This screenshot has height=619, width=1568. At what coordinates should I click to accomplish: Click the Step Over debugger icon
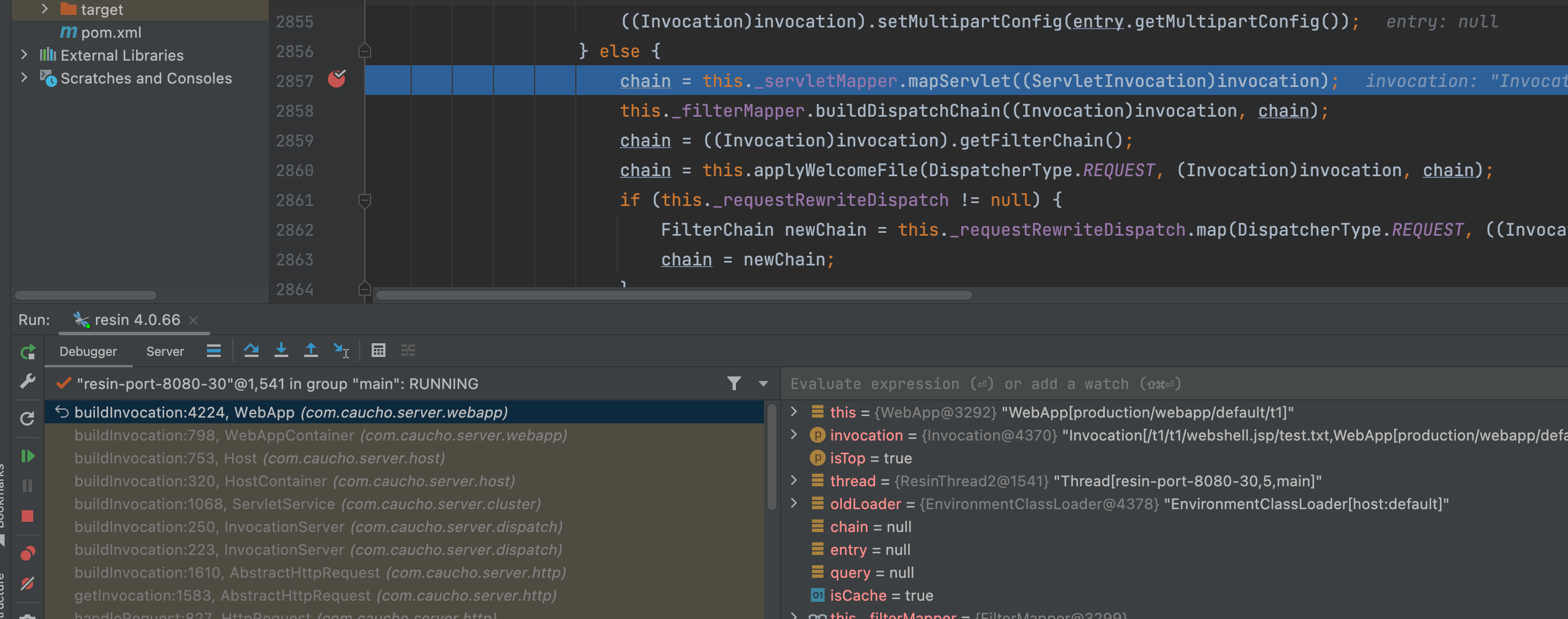(251, 350)
